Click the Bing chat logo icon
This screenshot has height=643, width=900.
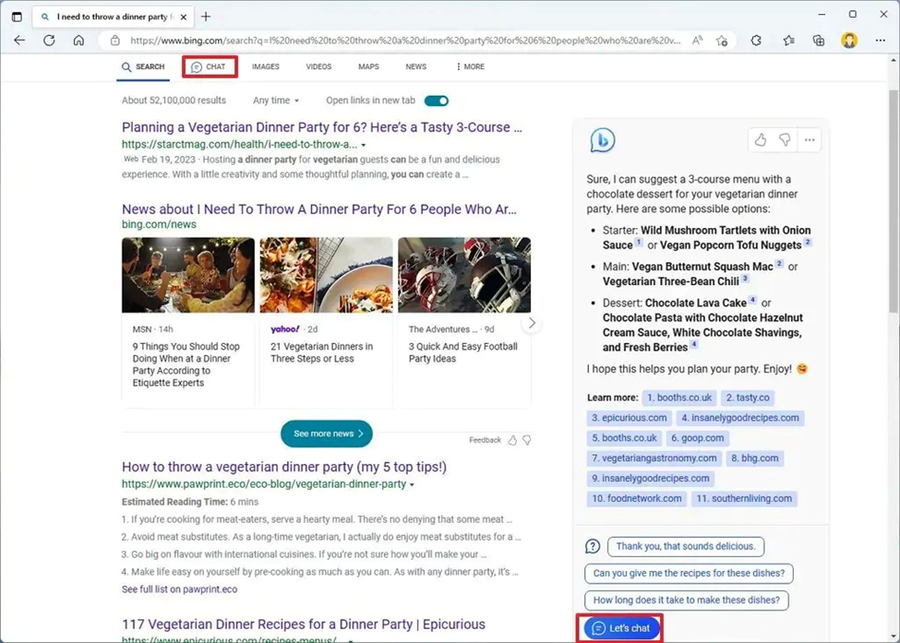(x=601, y=140)
